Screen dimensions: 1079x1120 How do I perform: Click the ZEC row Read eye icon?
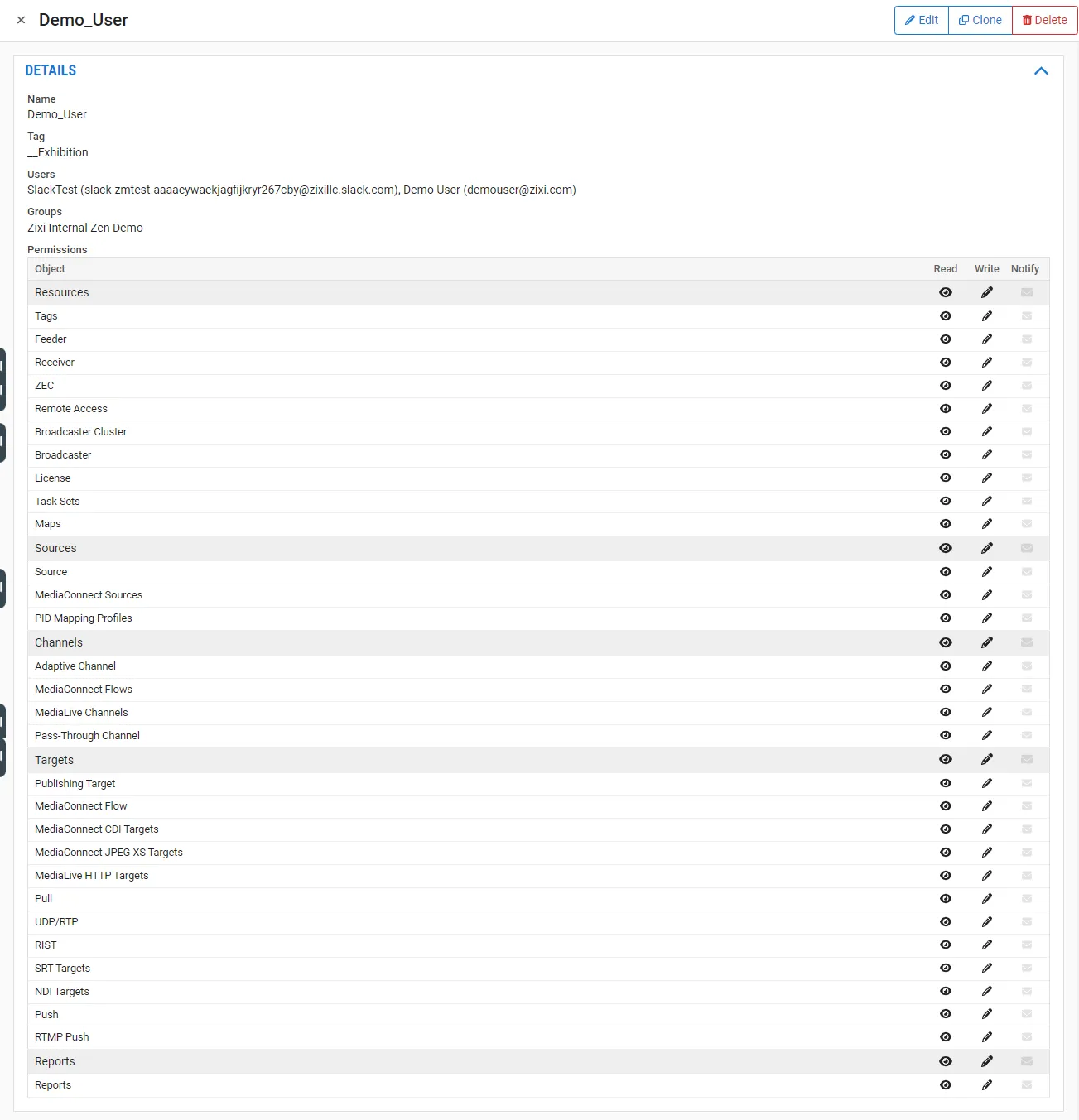[946, 386]
